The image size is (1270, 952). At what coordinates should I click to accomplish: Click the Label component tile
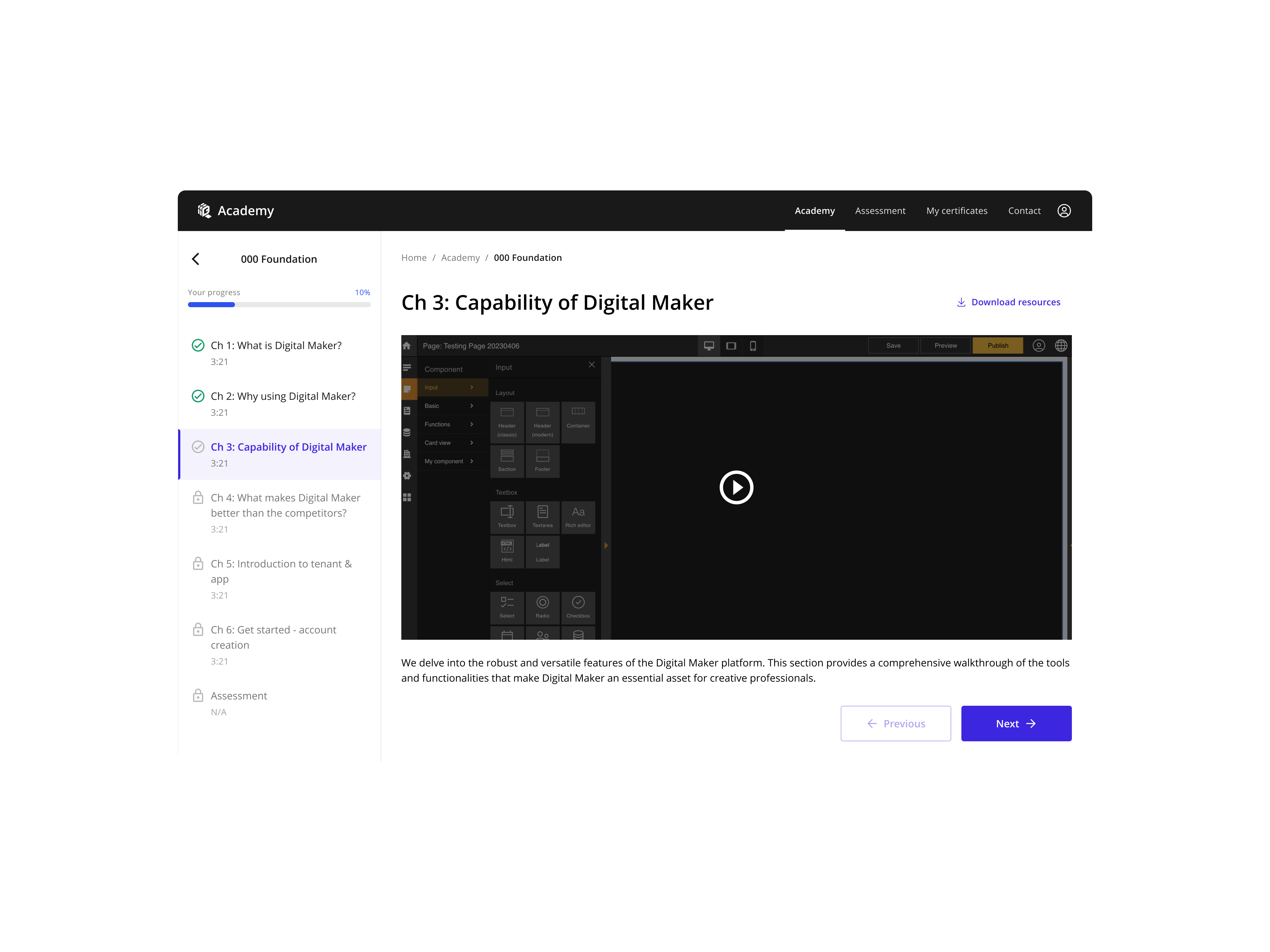coord(543,552)
